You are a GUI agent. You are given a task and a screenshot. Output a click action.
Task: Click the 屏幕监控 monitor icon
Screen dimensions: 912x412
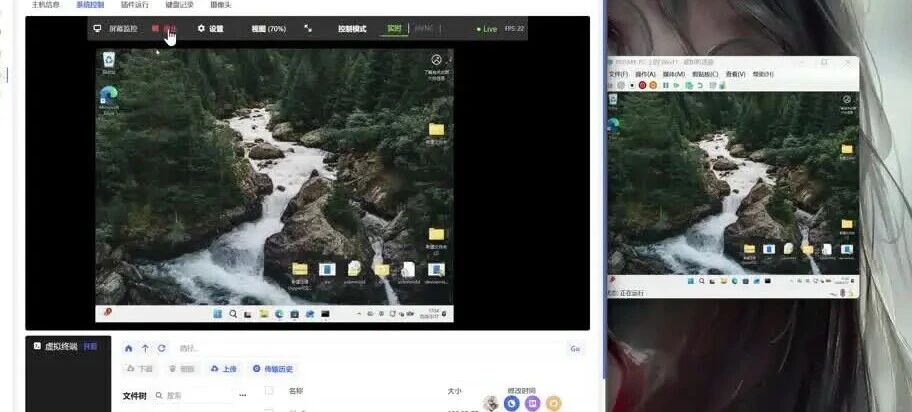click(x=97, y=29)
